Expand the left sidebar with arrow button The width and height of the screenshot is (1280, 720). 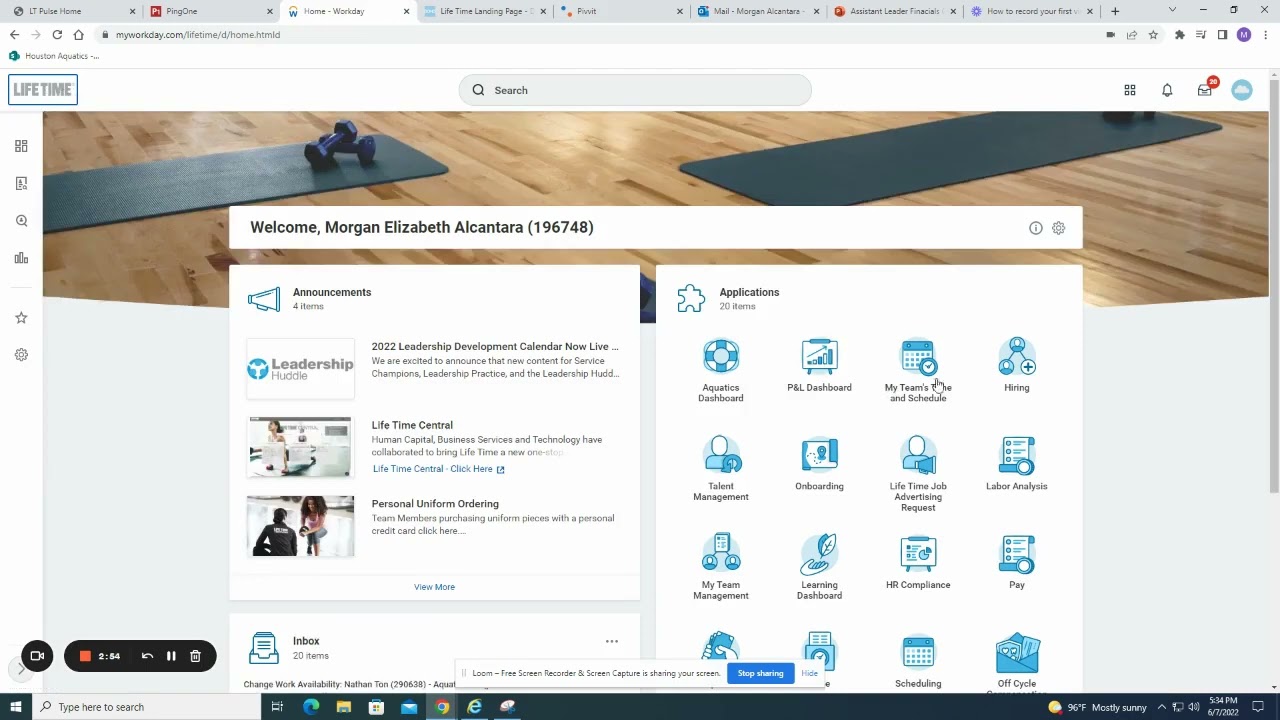21,668
